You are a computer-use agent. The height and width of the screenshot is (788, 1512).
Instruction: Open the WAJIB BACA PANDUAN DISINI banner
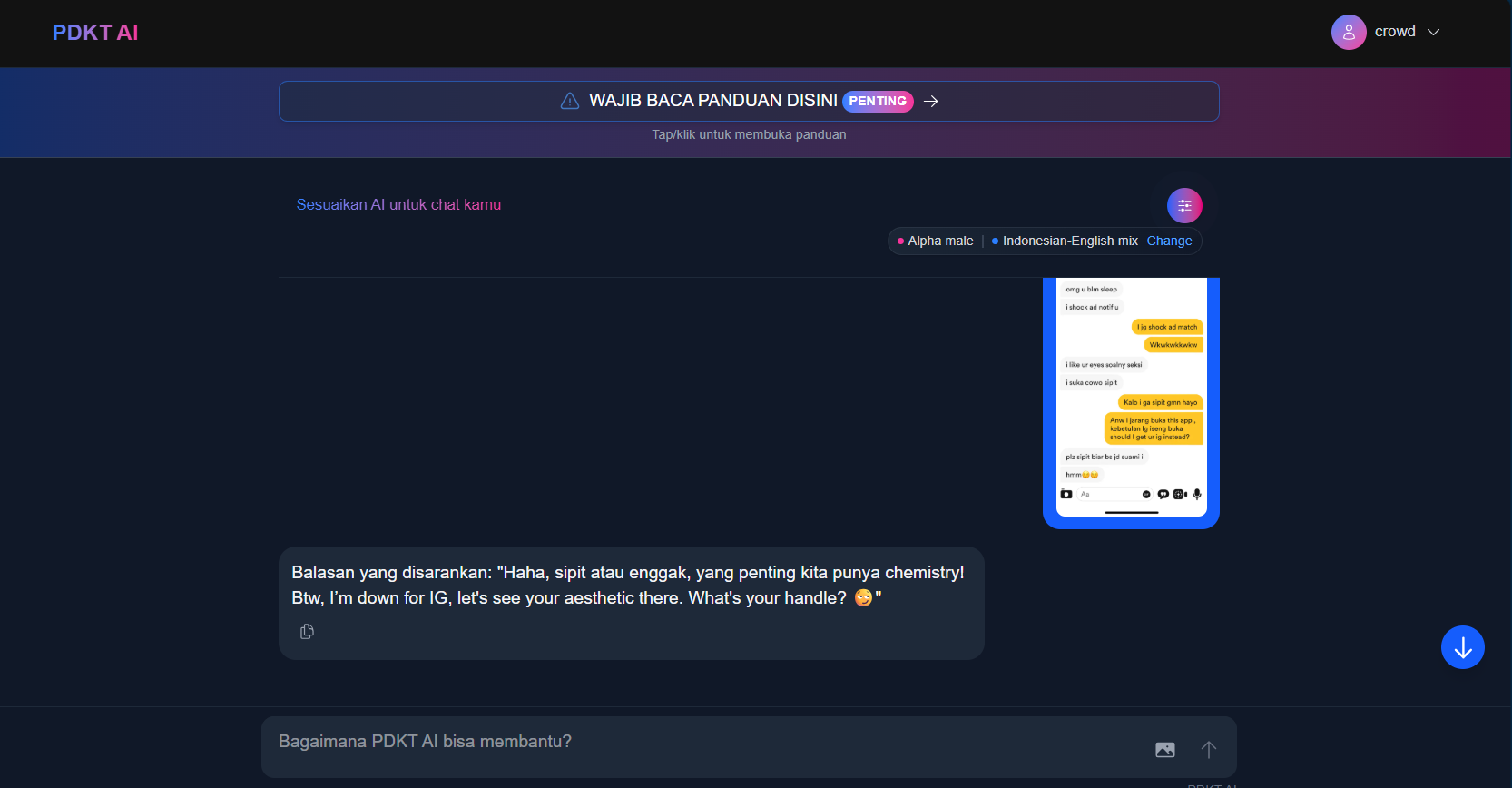point(749,101)
